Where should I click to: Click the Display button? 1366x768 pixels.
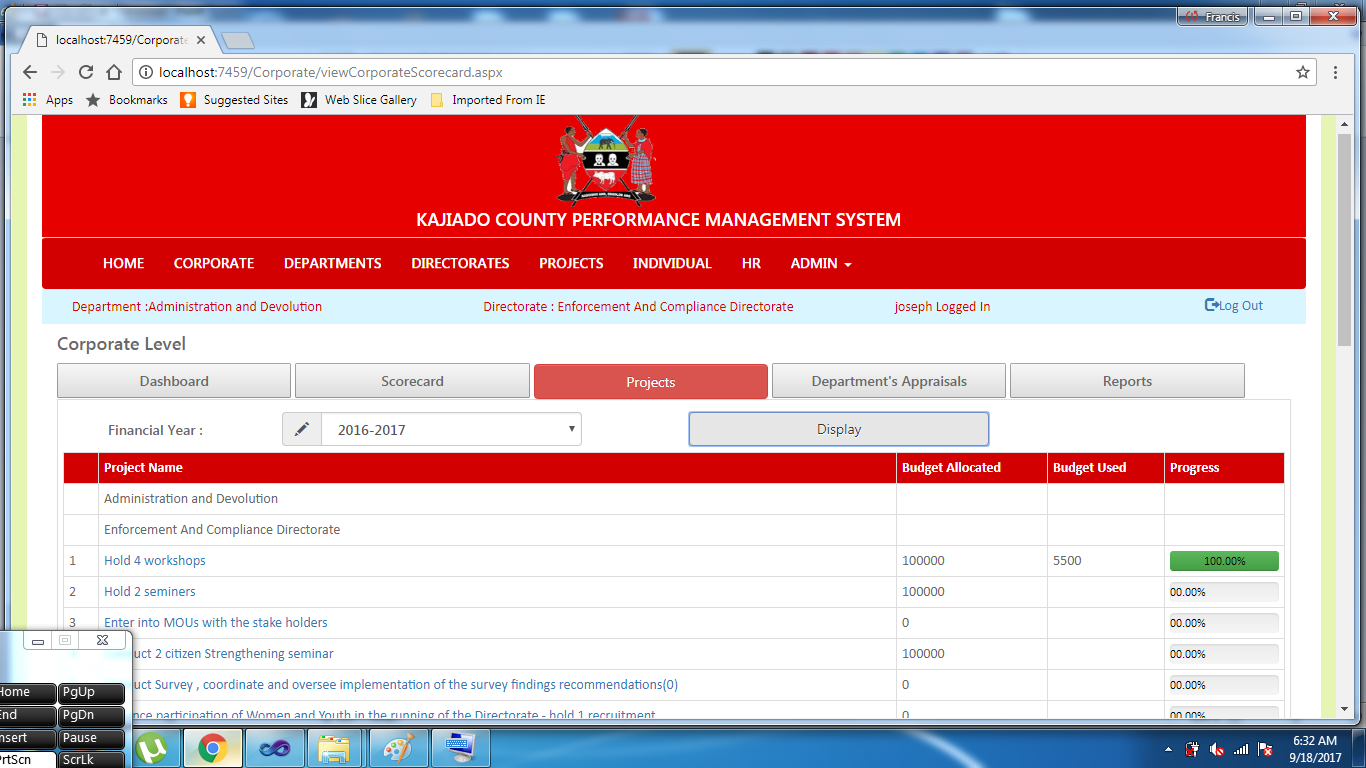839,429
